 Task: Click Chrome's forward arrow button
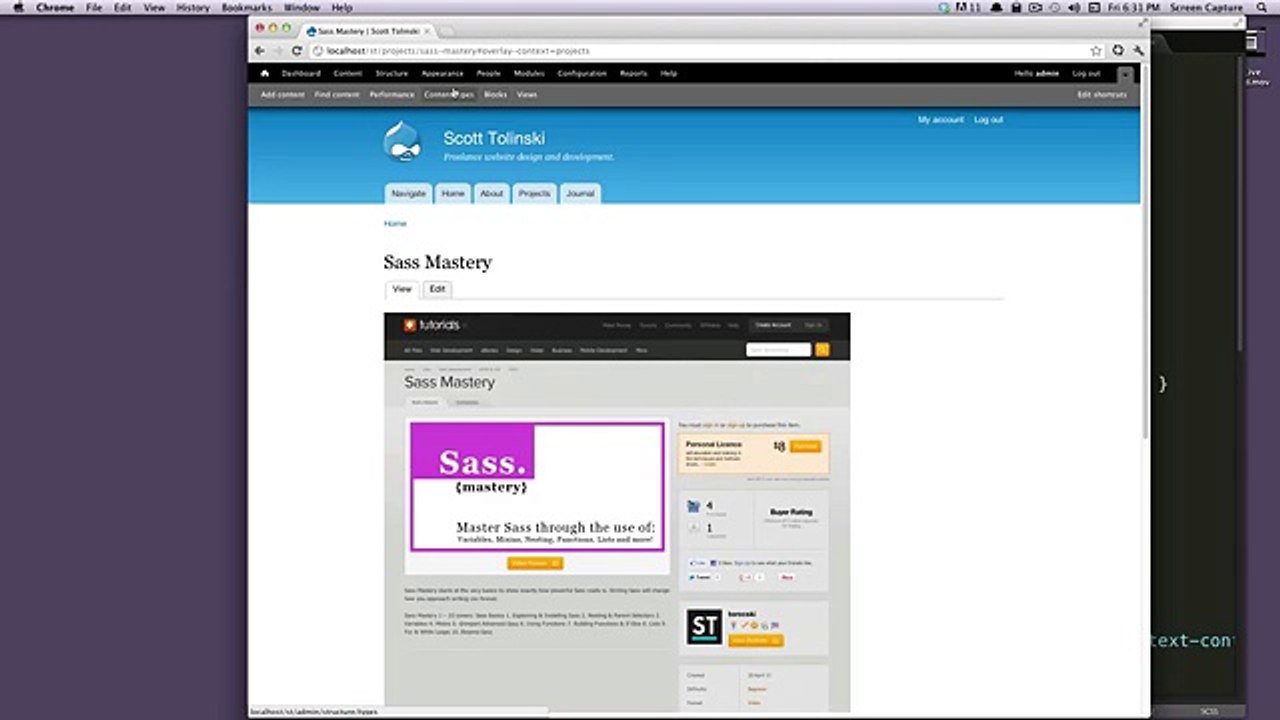coord(278,51)
